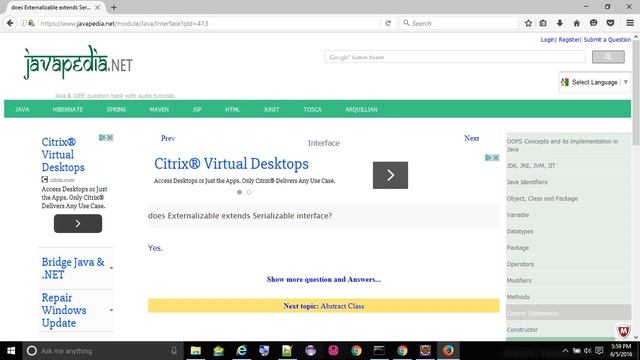640x360 pixels.
Task: Open OOPS Concepts sidebar topic
Action: pyautogui.click(x=562, y=145)
